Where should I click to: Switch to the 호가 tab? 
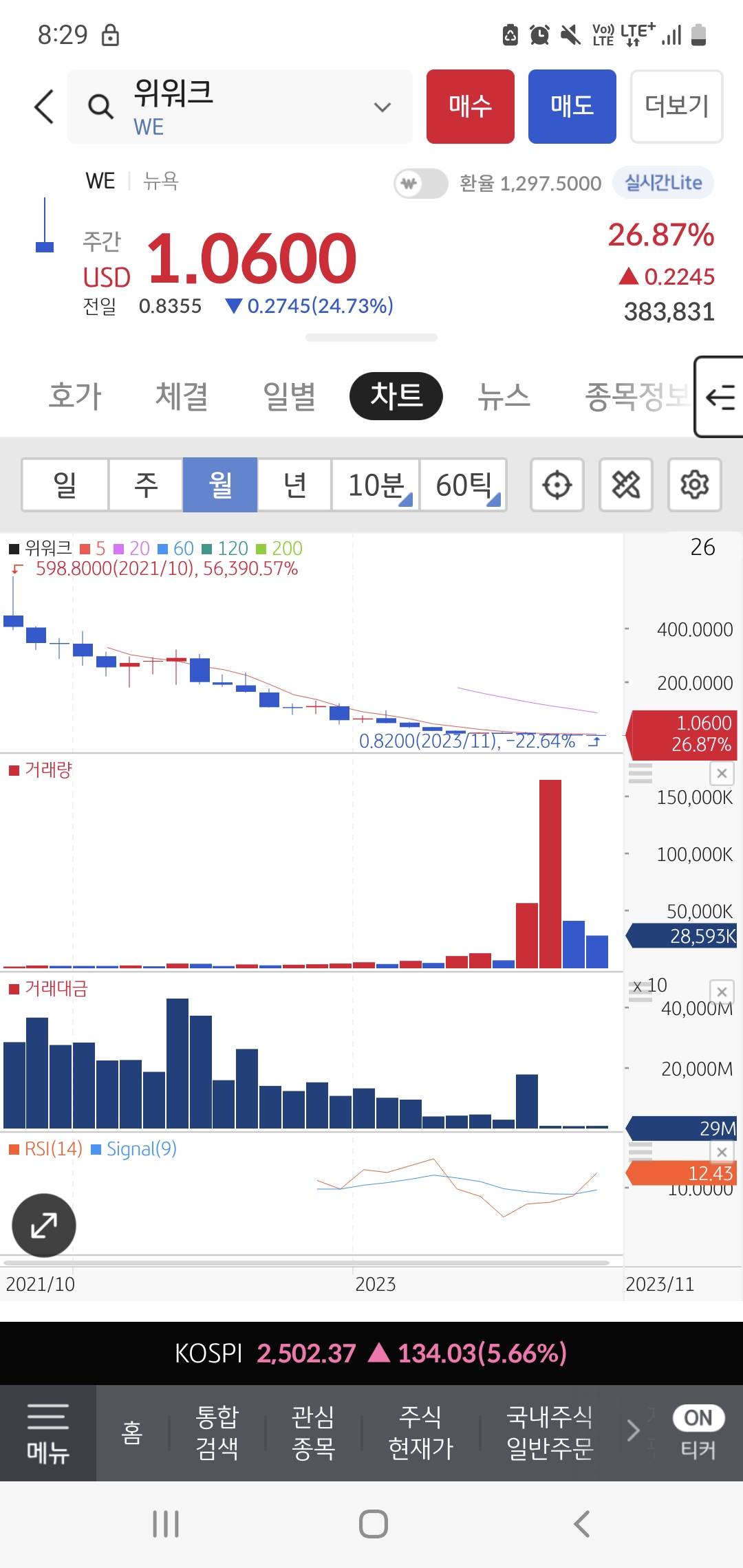click(x=75, y=396)
